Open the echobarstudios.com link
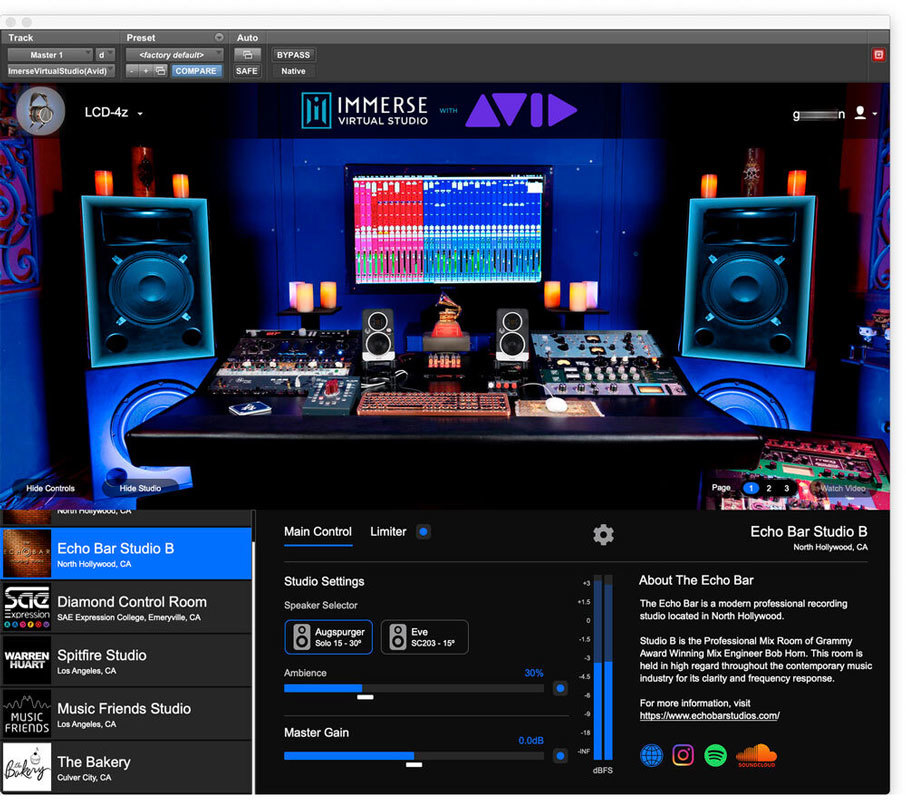The width and height of the screenshot is (906, 800). point(709,716)
